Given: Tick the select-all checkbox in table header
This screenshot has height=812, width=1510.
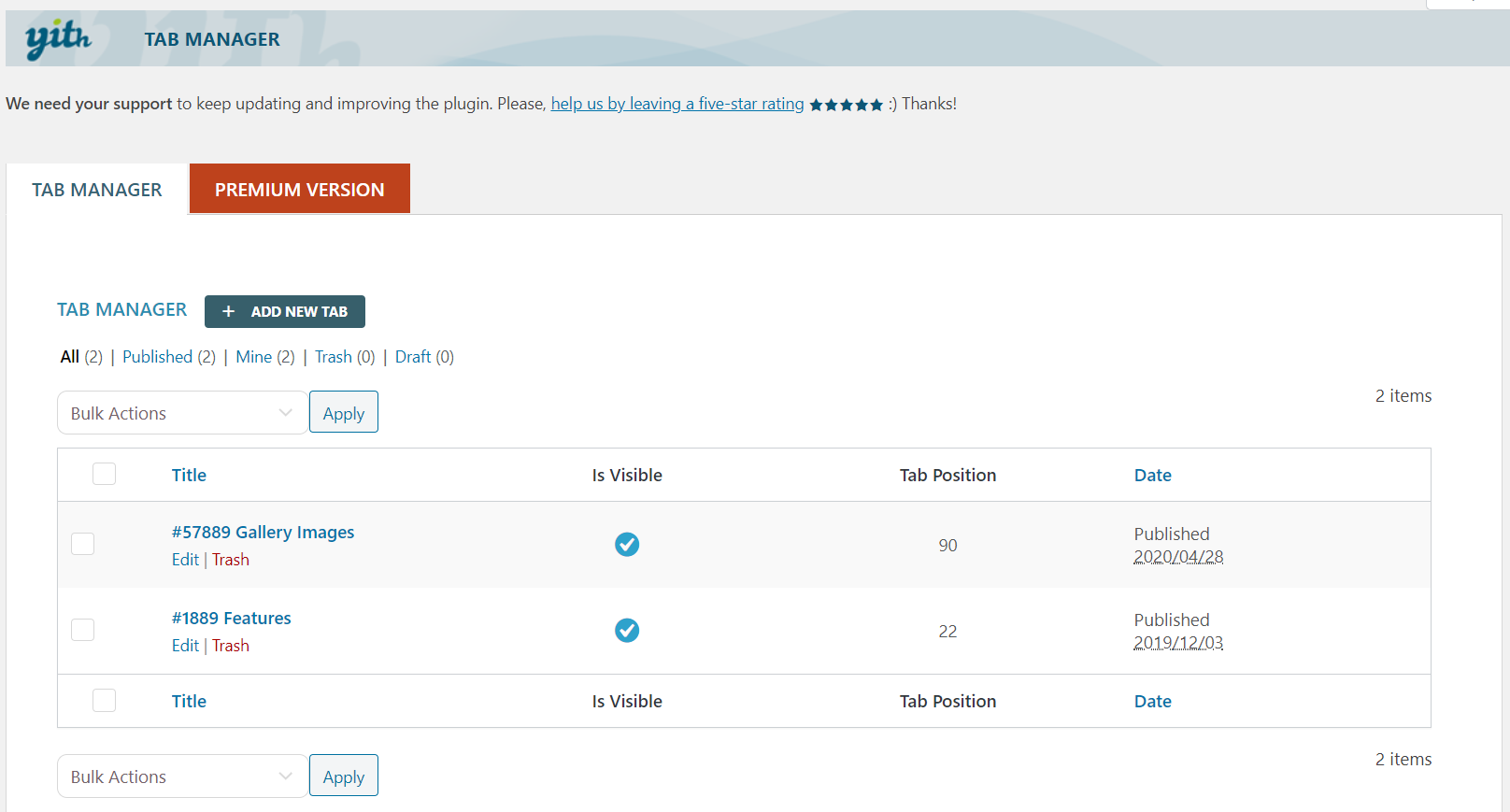Looking at the screenshot, I should (x=105, y=474).
